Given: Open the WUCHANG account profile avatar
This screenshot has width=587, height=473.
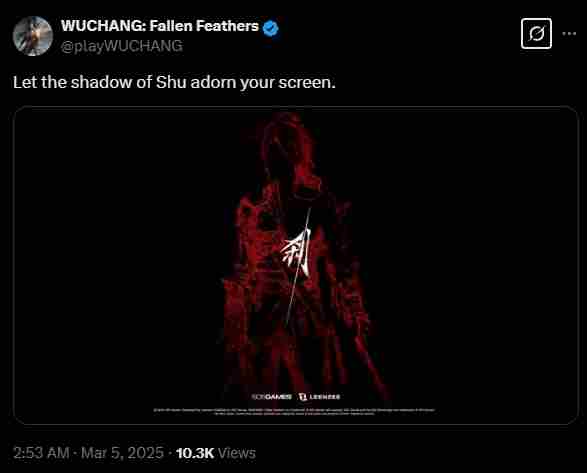Looking at the screenshot, I should [x=33, y=36].
